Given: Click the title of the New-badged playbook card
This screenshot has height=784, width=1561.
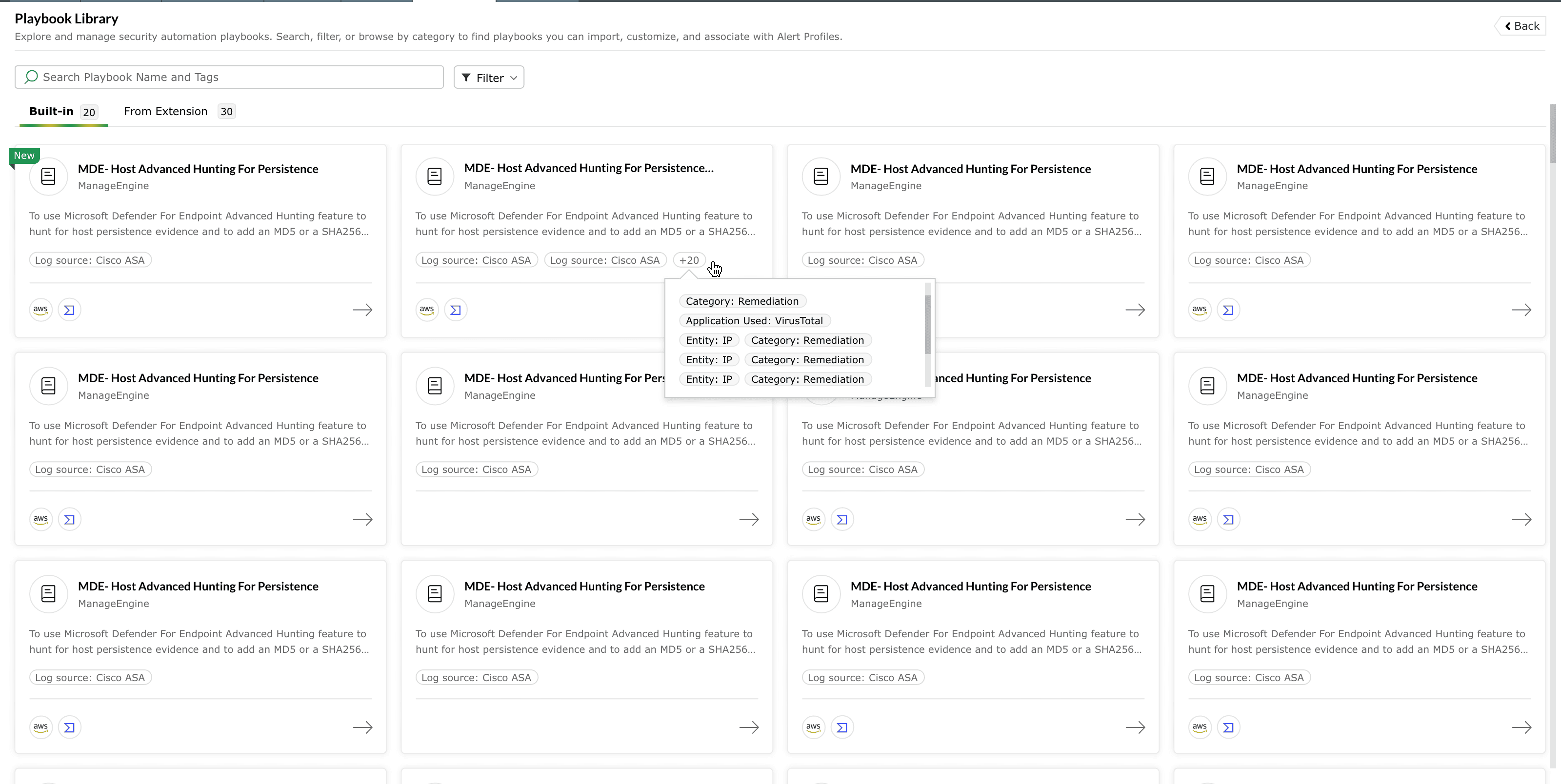Looking at the screenshot, I should 198,169.
